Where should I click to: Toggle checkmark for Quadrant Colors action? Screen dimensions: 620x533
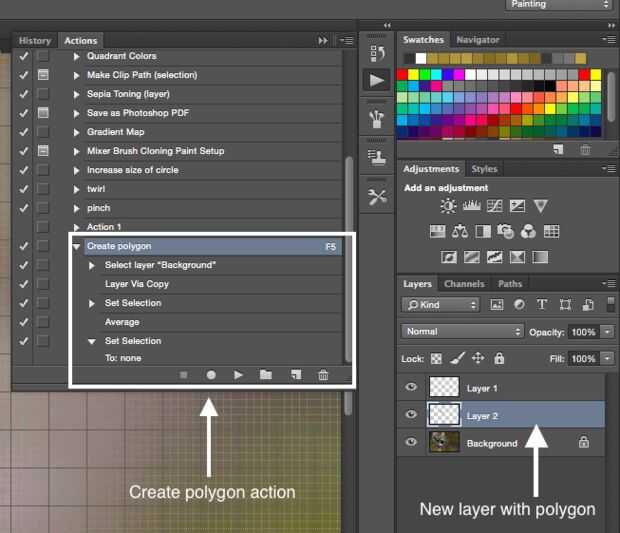click(x=23, y=56)
